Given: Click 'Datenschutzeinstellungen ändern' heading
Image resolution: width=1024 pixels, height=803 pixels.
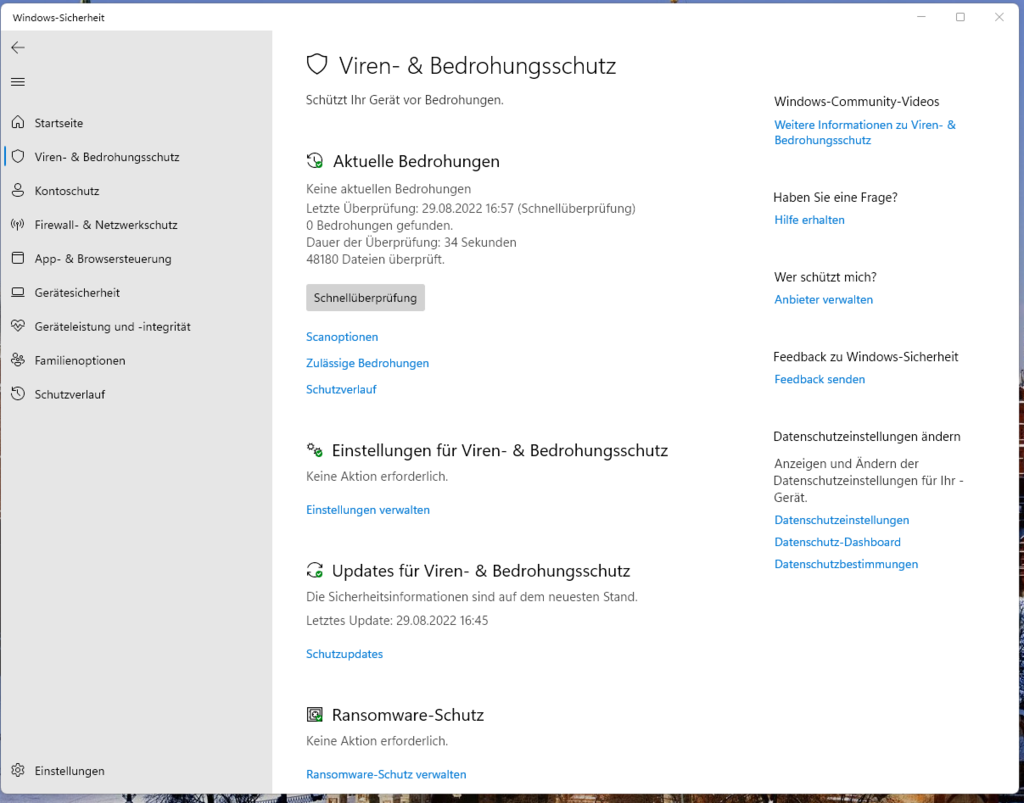Looking at the screenshot, I should tap(867, 436).
